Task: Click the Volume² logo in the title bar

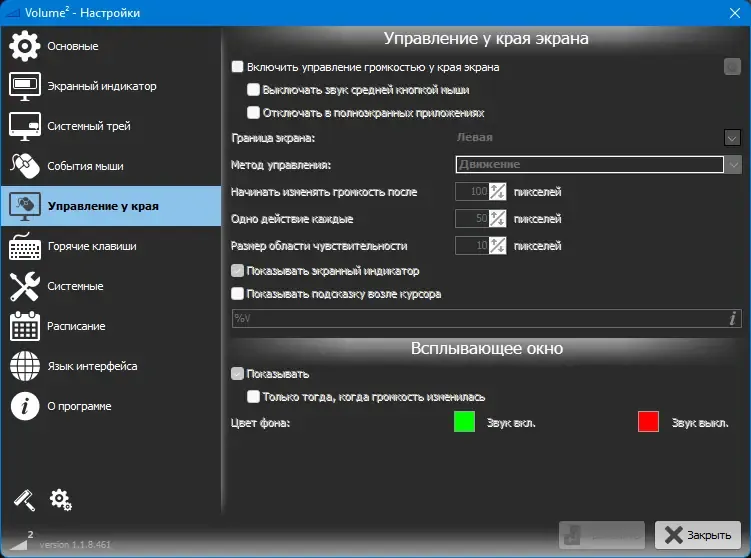Action: [x=12, y=13]
